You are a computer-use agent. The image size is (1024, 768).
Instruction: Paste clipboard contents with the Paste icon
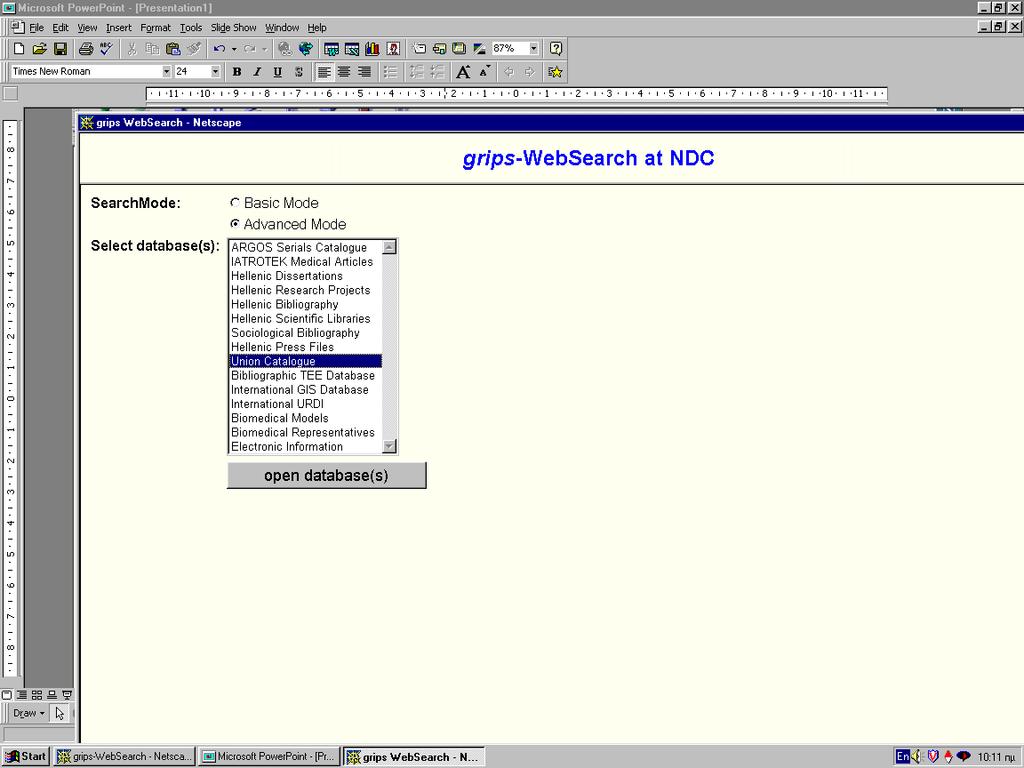(173, 48)
